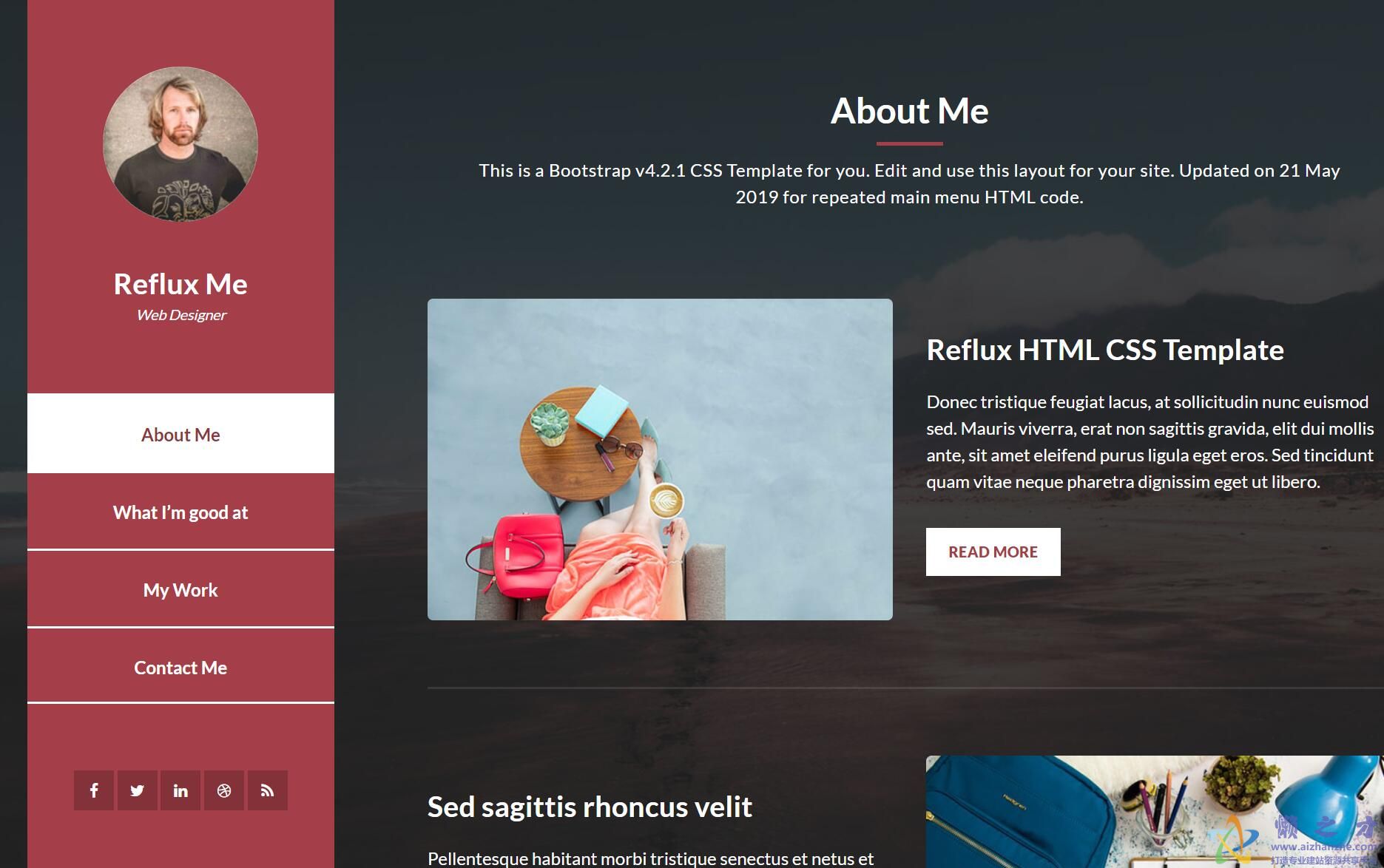
Task: Click the Web Designer subtitle text
Action: [181, 315]
